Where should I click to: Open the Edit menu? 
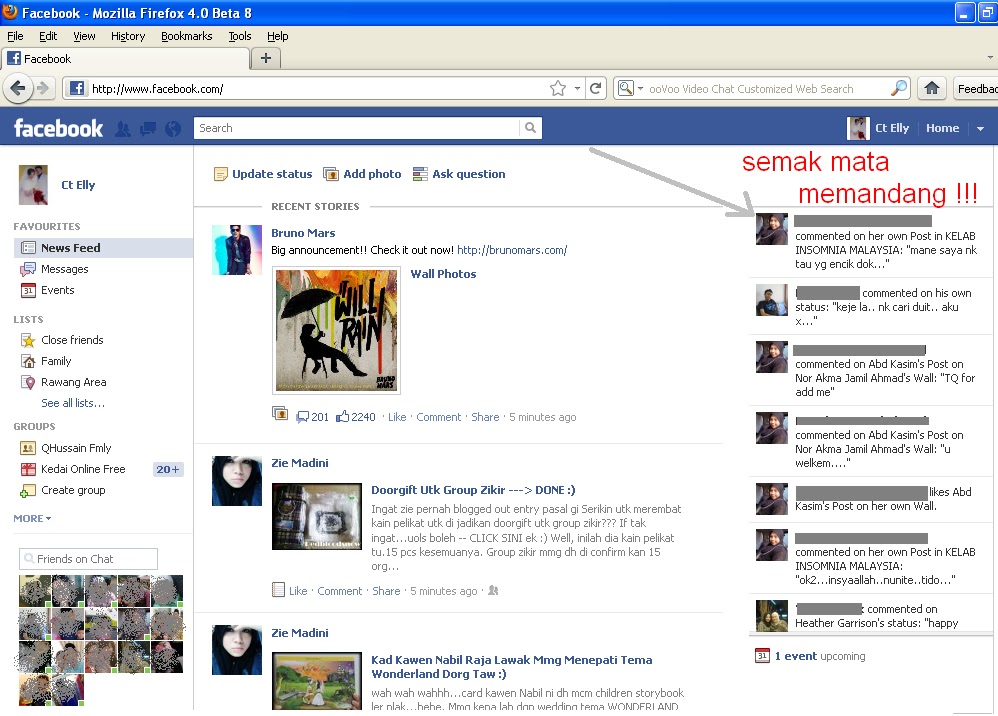pyautogui.click(x=48, y=36)
